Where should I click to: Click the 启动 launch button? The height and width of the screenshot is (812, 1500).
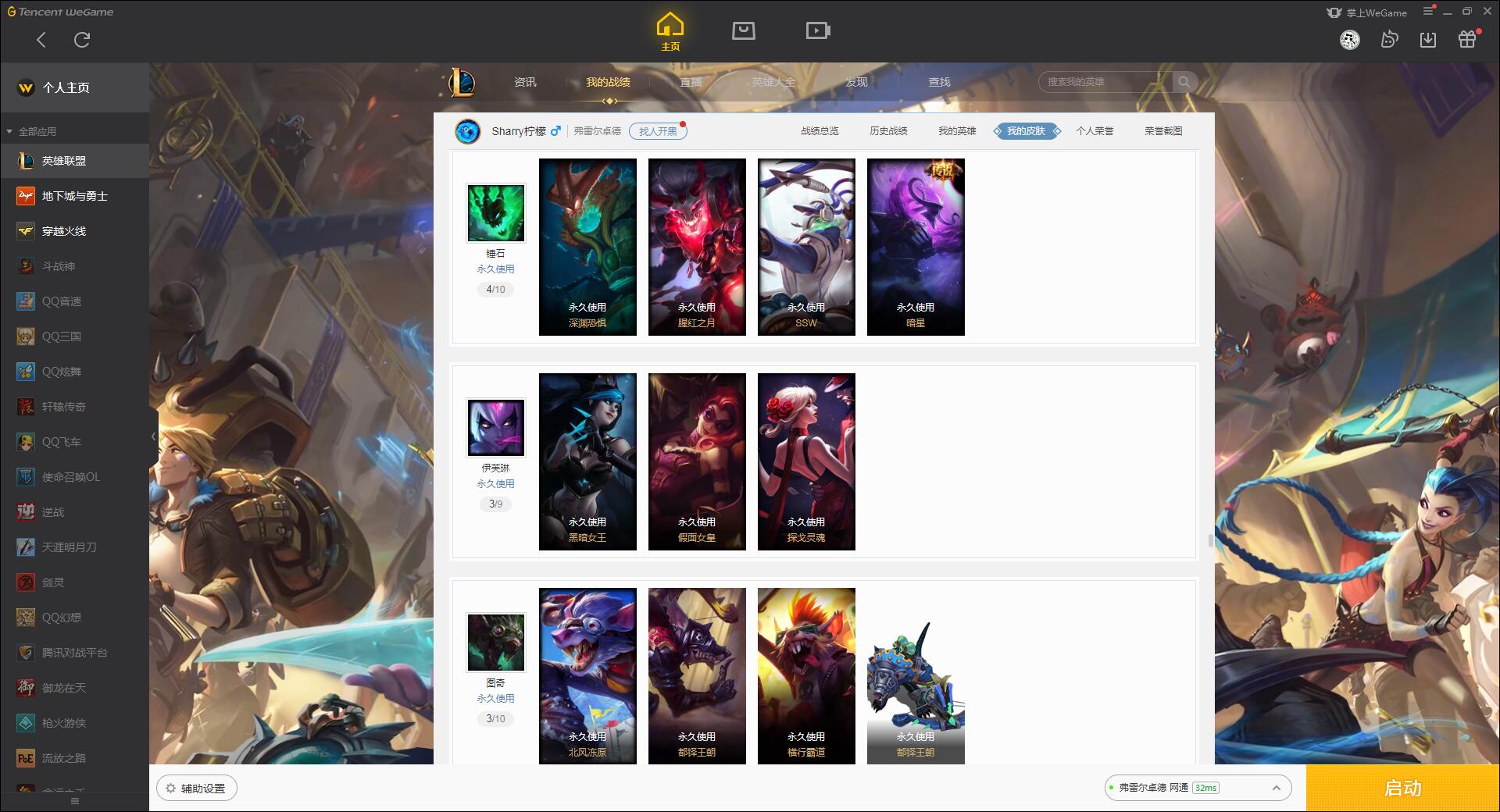click(1403, 788)
